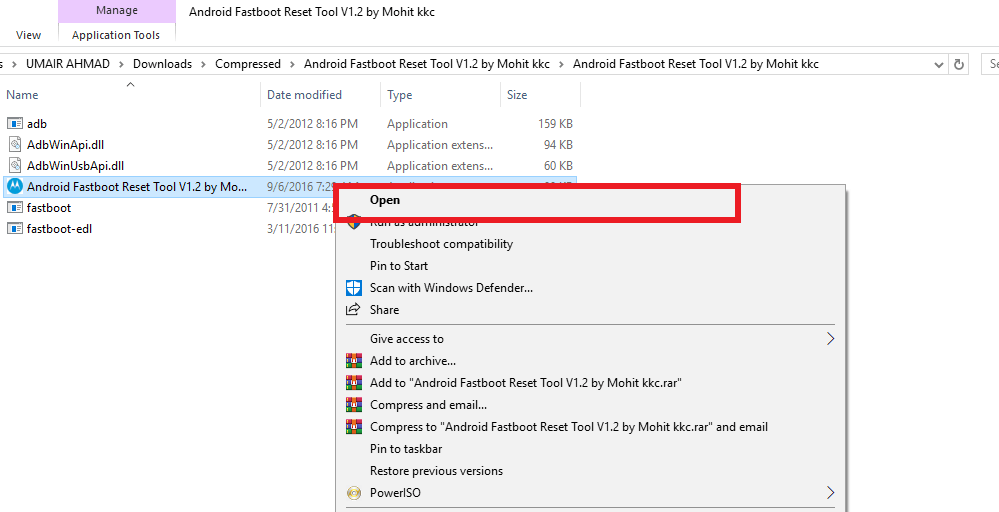The width and height of the screenshot is (999, 512).
Task: Open the View ribbon tab
Action: point(29,35)
